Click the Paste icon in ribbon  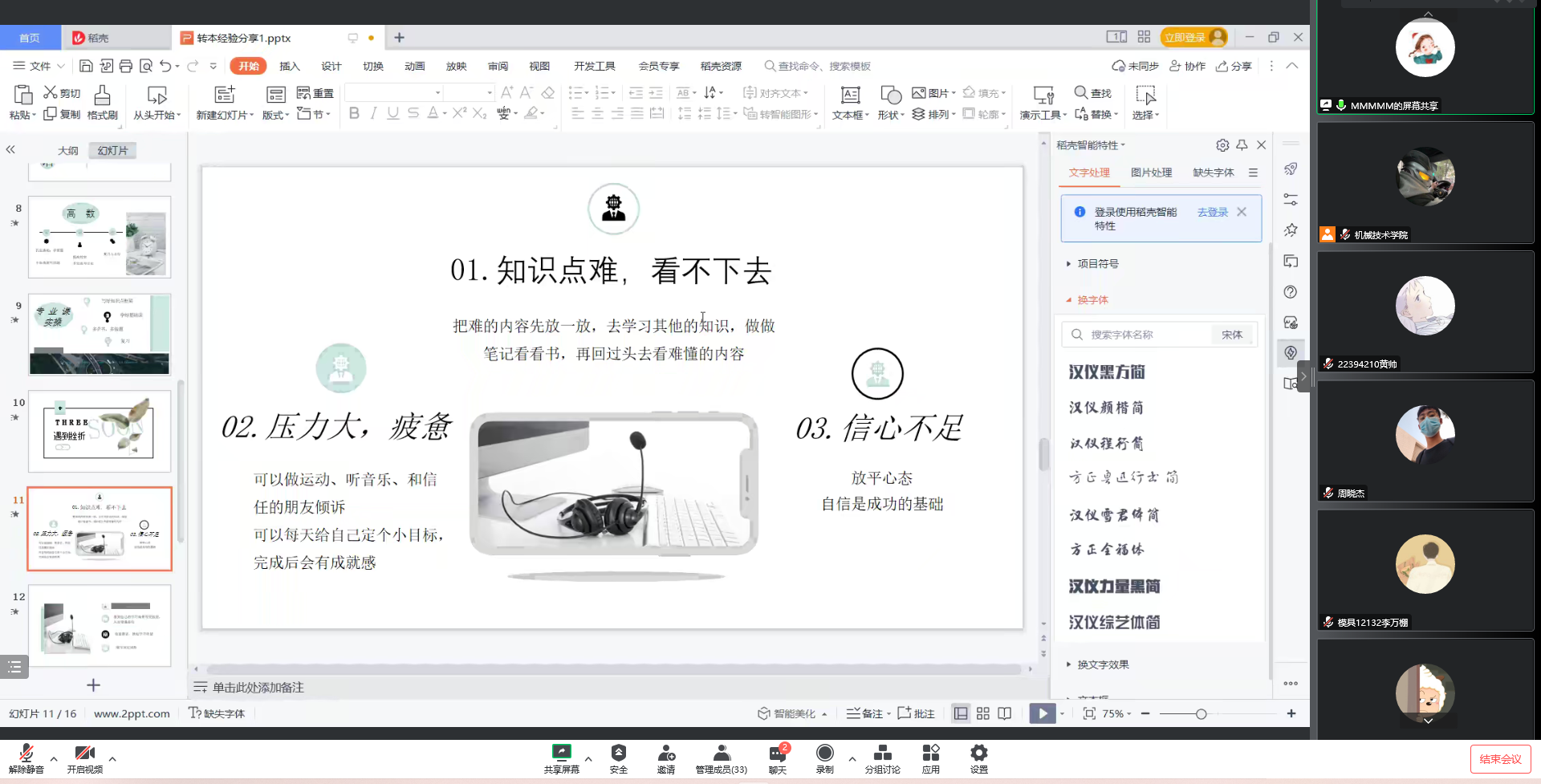22,95
